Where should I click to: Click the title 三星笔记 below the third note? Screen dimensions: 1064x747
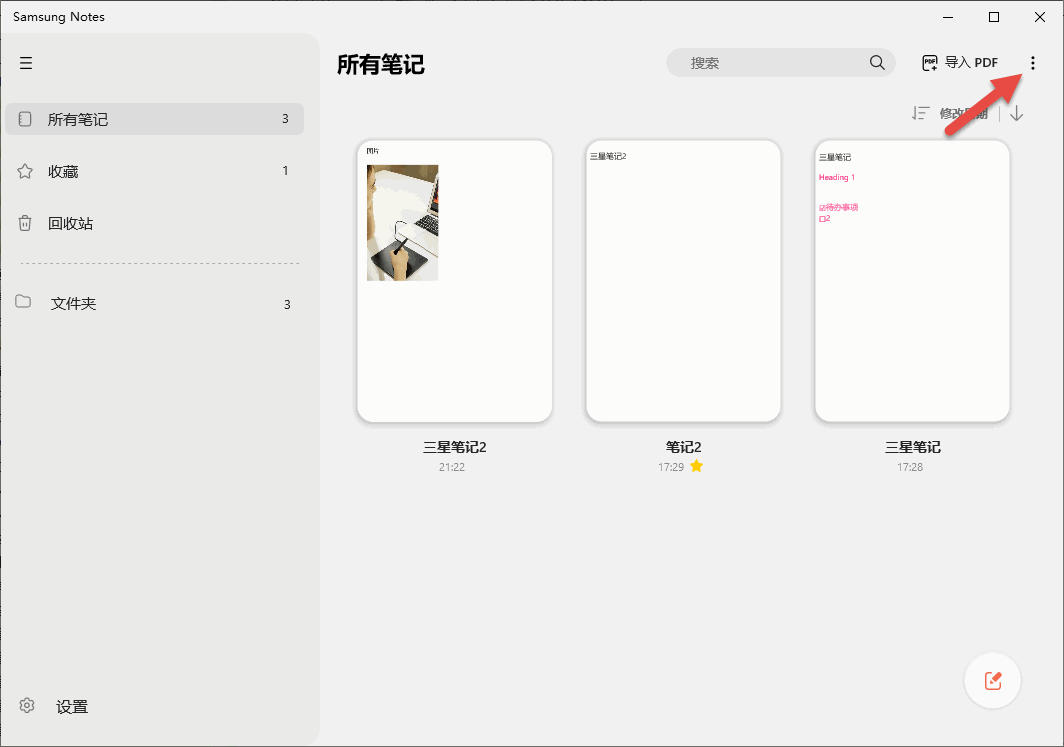(912, 447)
